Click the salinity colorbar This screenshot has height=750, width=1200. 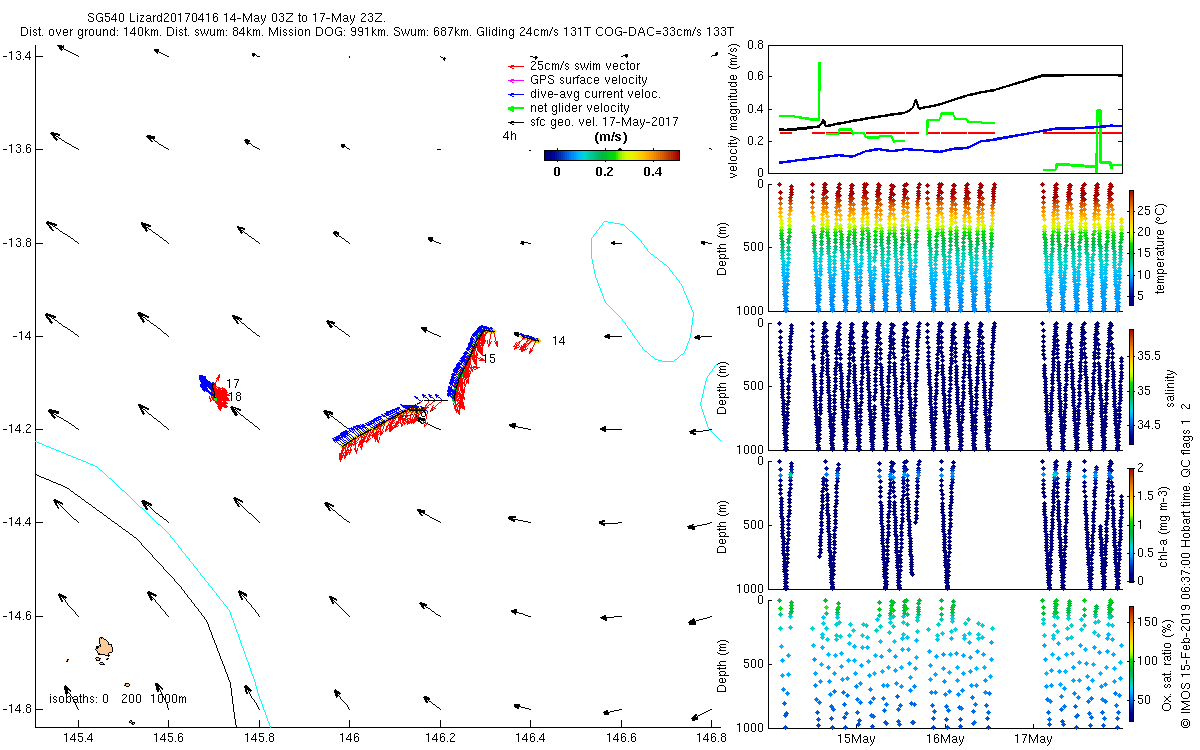(x=1131, y=384)
